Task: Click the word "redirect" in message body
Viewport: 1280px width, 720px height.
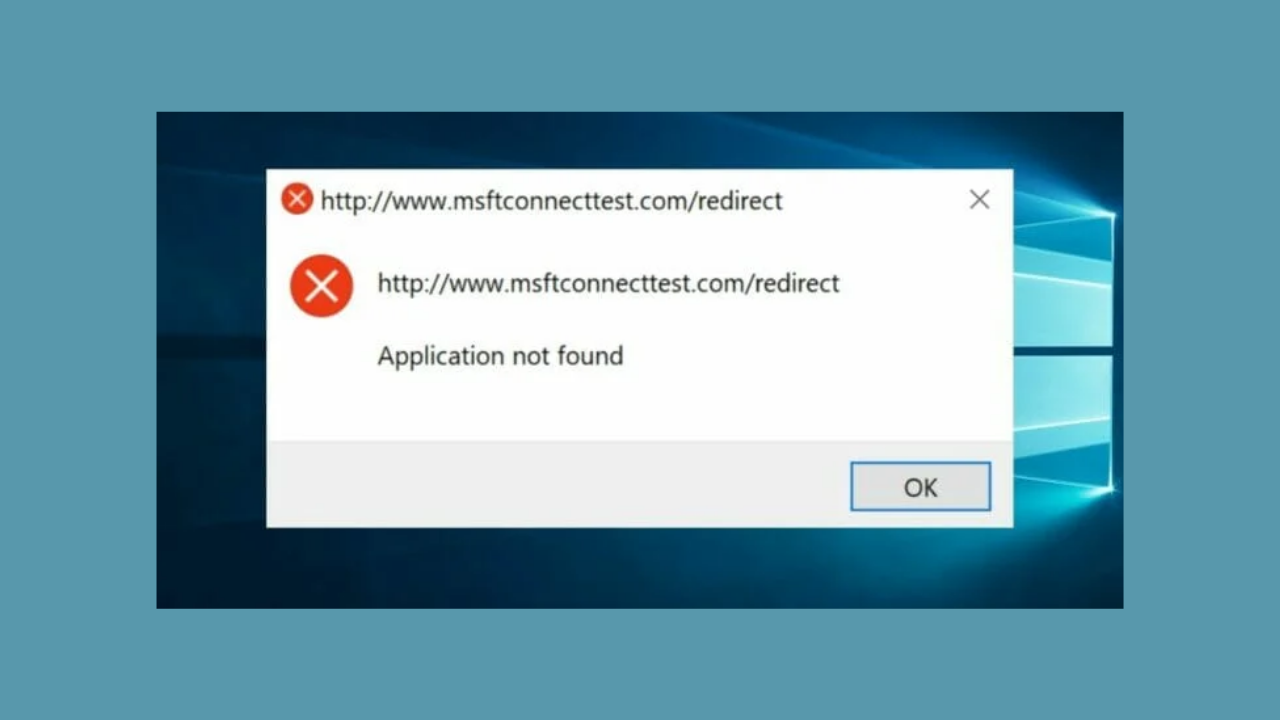Action: tap(798, 284)
